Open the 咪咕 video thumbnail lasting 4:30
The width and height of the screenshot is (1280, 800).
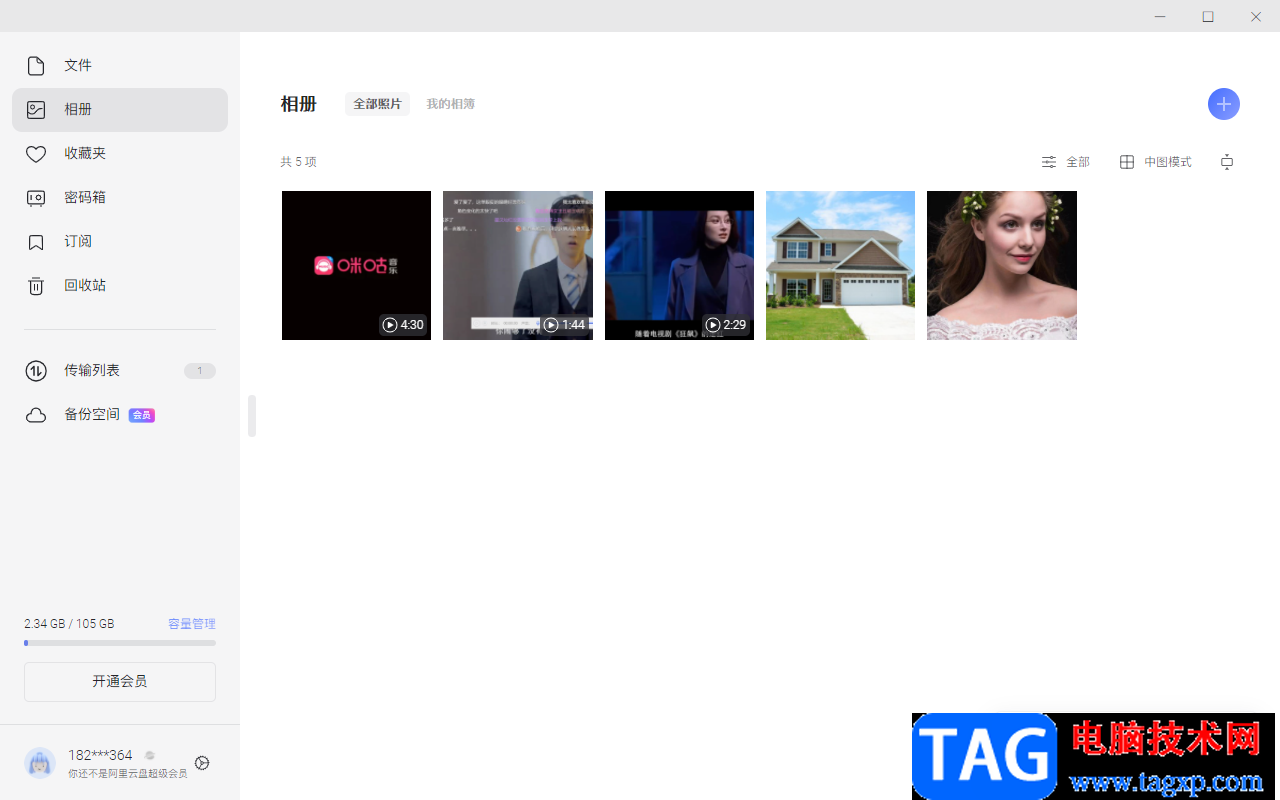356,265
